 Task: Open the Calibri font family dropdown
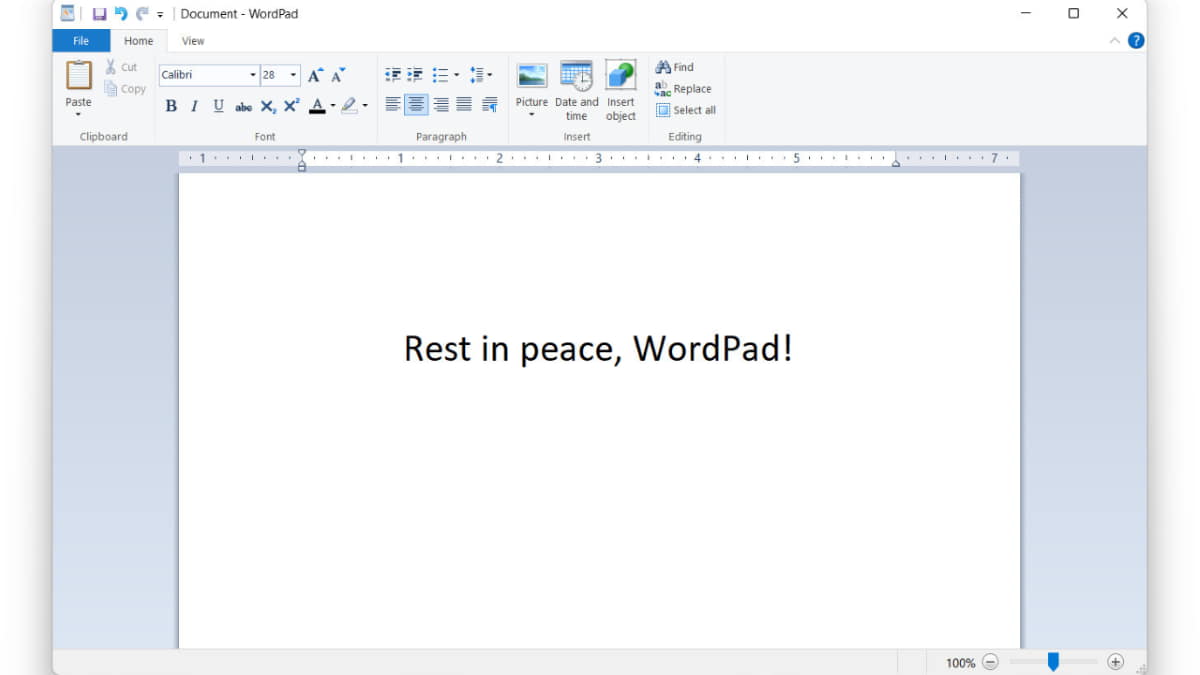(253, 75)
